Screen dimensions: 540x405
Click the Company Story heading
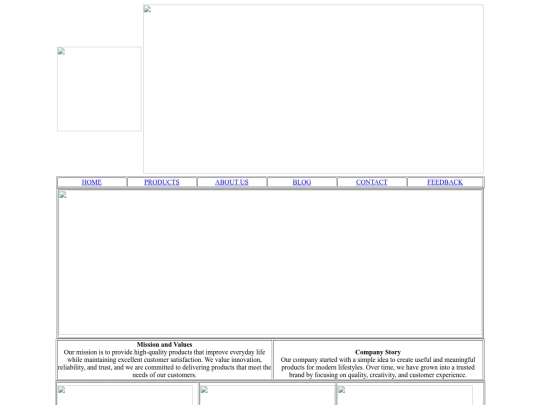tap(378, 352)
